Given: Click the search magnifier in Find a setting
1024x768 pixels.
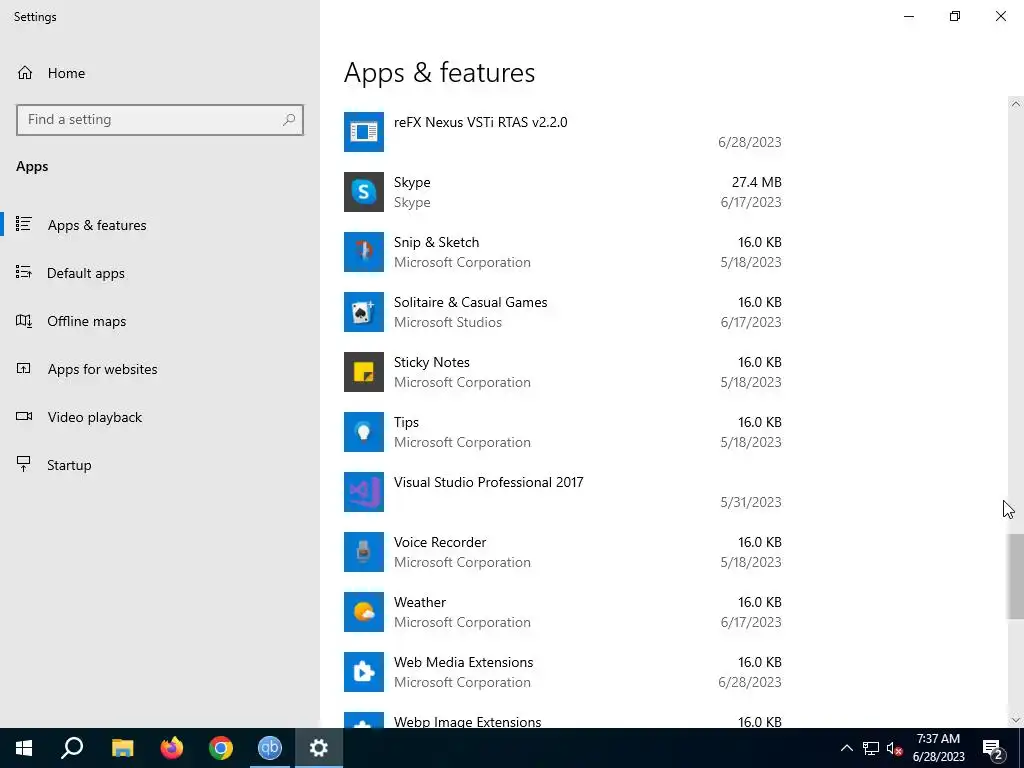Looking at the screenshot, I should (x=289, y=120).
